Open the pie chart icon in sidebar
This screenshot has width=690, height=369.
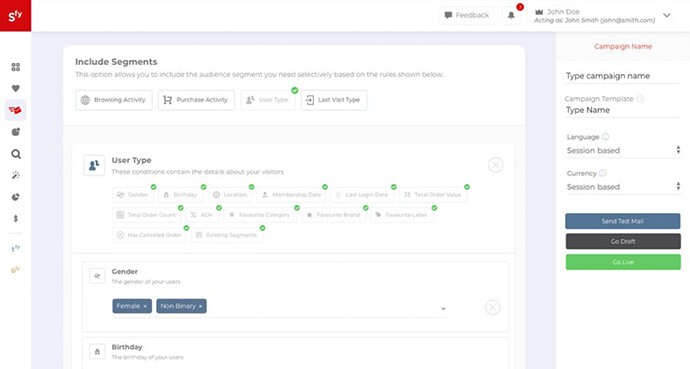[x=16, y=197]
